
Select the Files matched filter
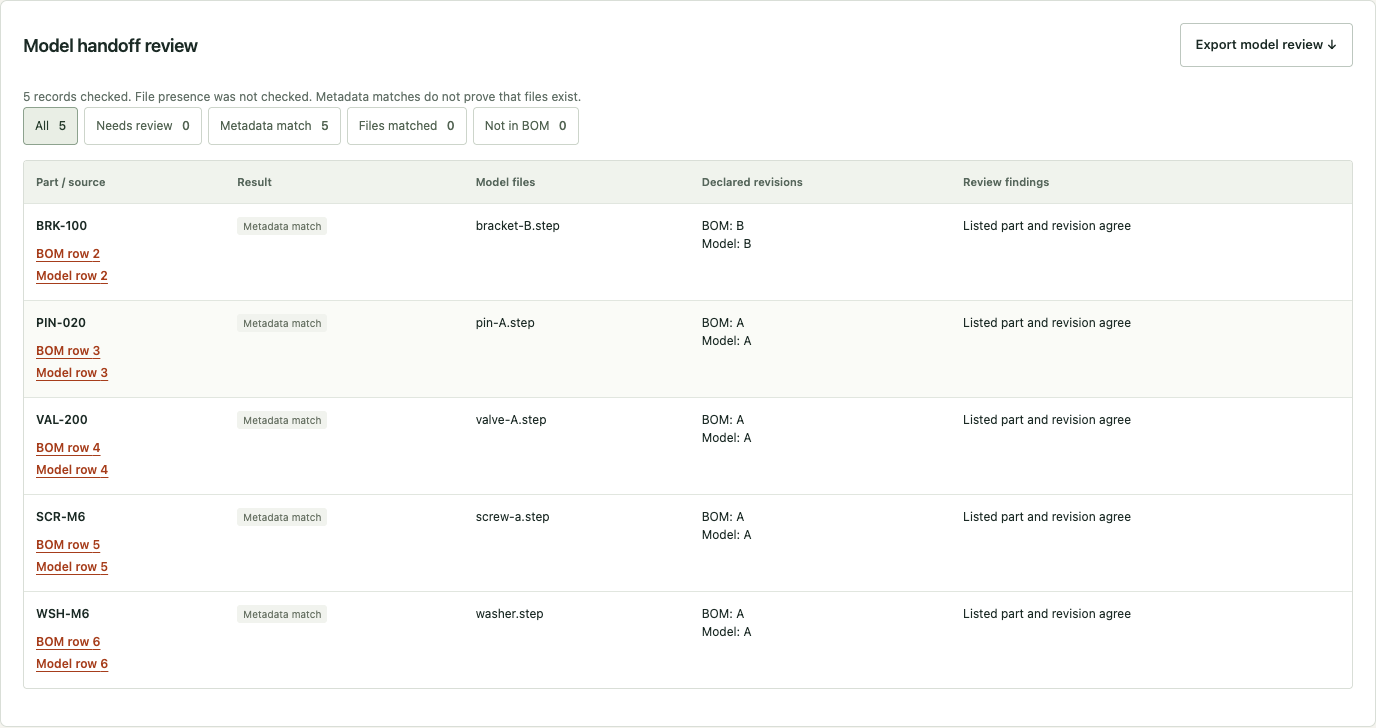407,126
